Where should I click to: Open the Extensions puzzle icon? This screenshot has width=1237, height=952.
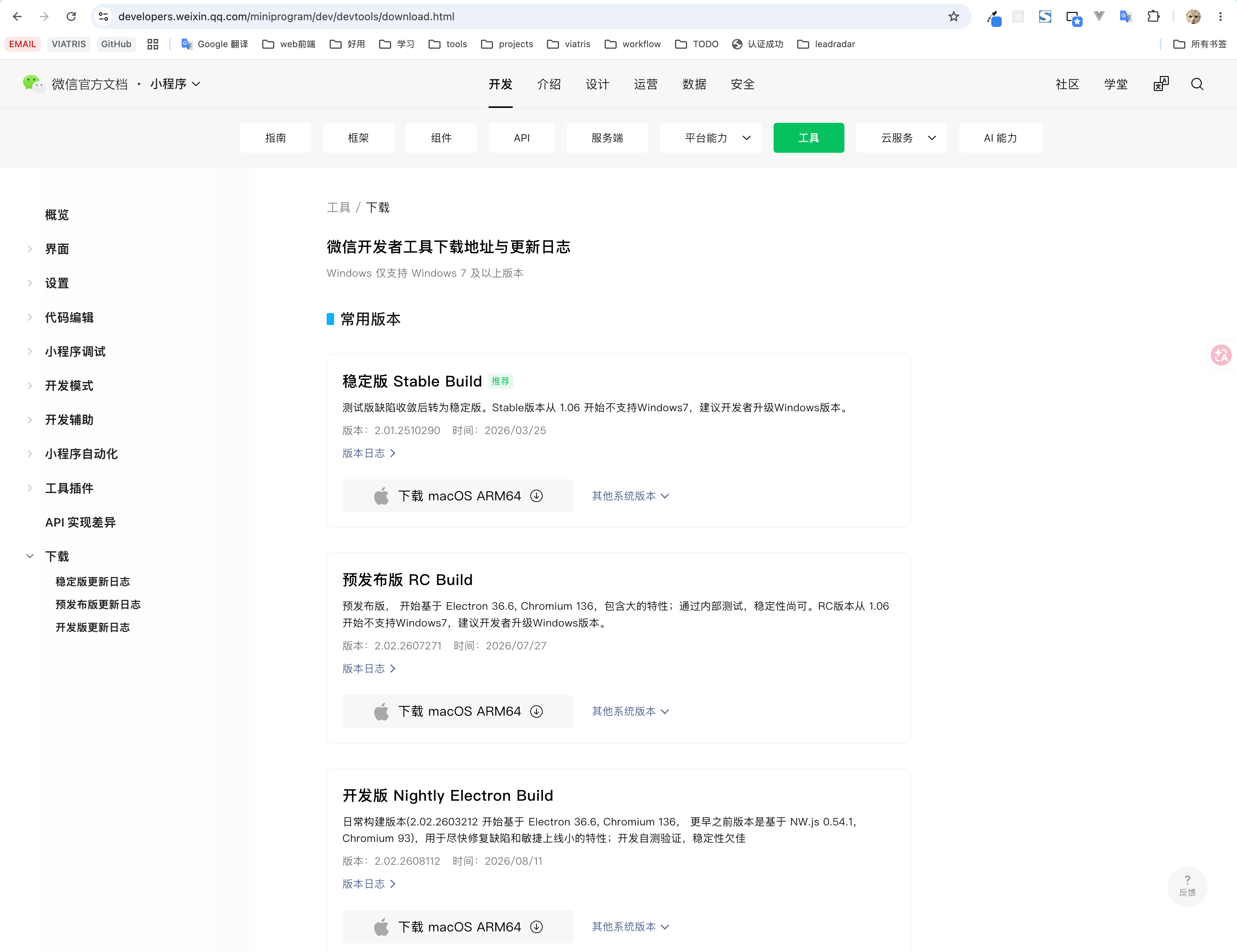click(1153, 16)
